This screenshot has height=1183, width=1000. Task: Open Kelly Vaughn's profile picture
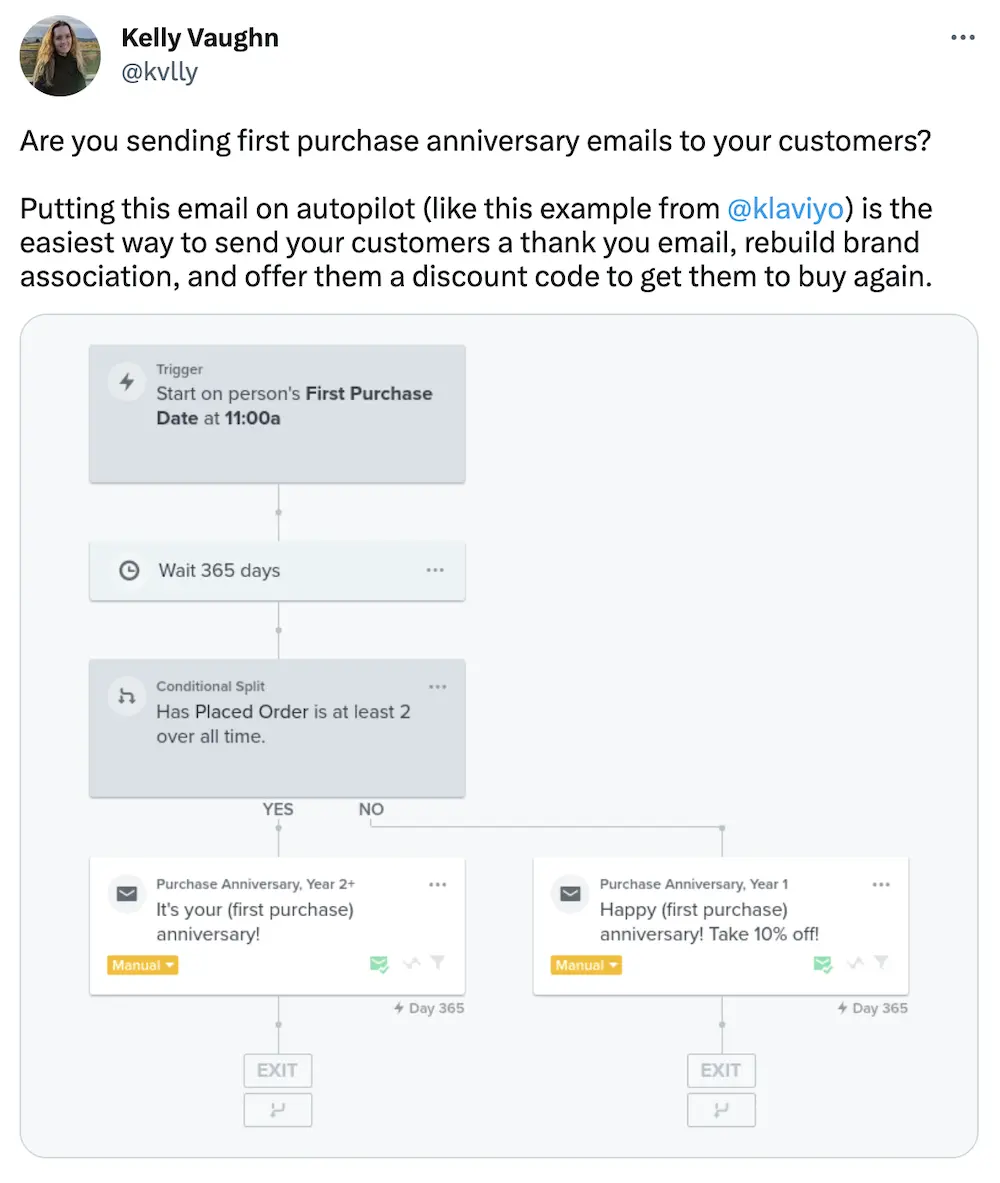pyautogui.click(x=60, y=56)
